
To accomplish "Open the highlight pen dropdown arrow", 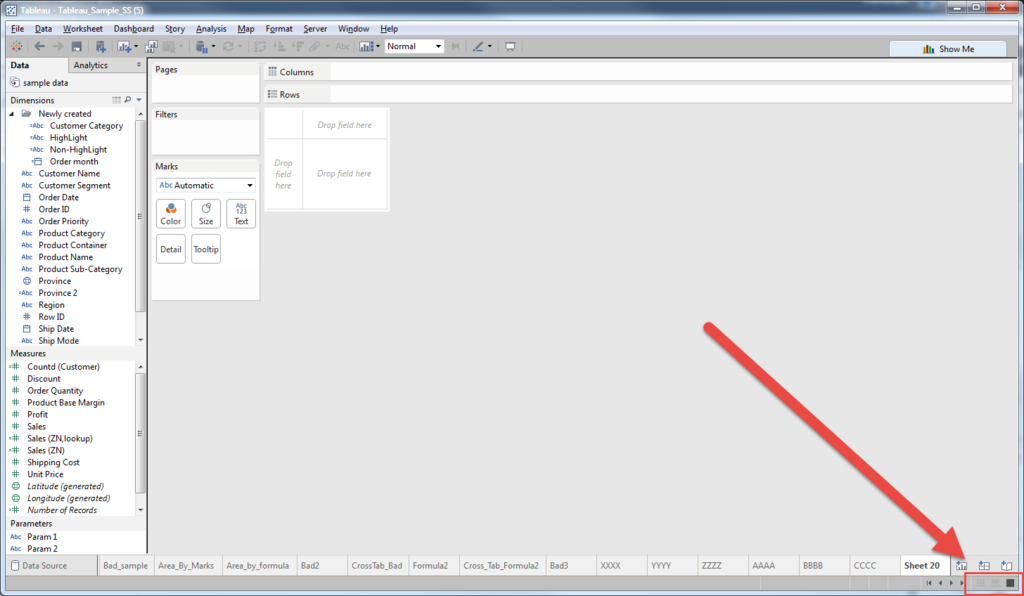I will coord(490,46).
